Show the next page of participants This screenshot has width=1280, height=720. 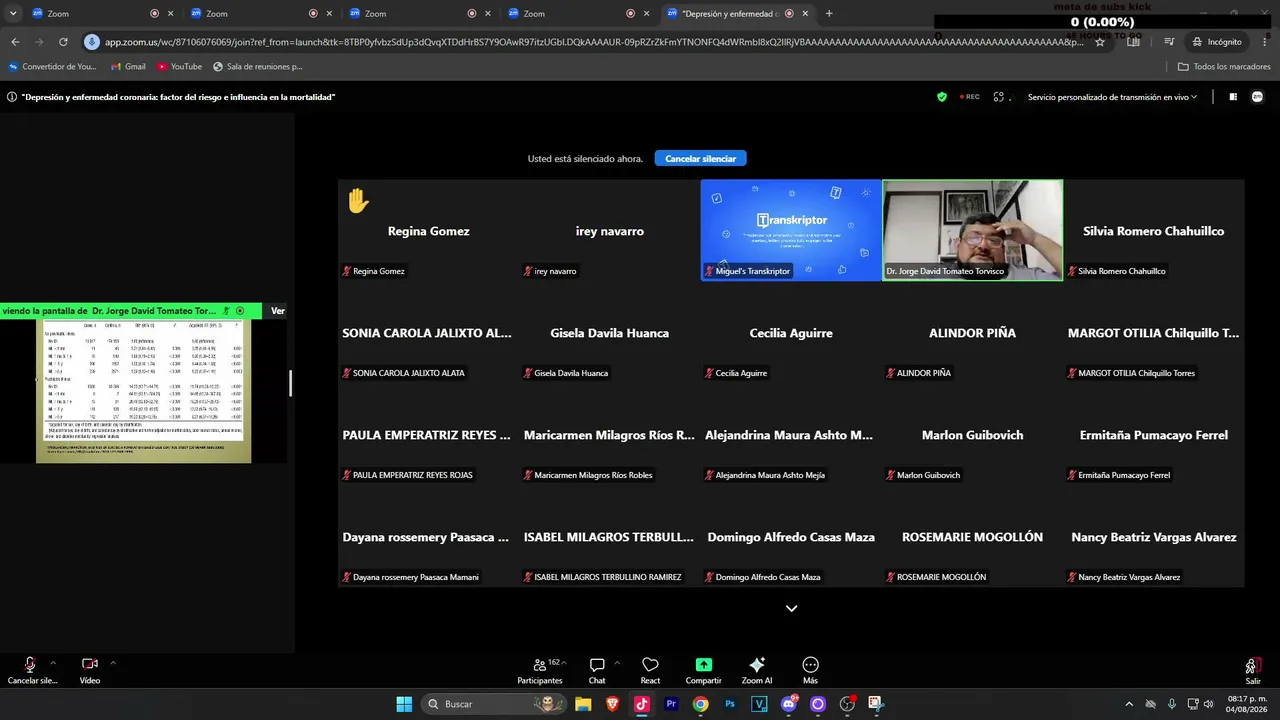(791, 608)
